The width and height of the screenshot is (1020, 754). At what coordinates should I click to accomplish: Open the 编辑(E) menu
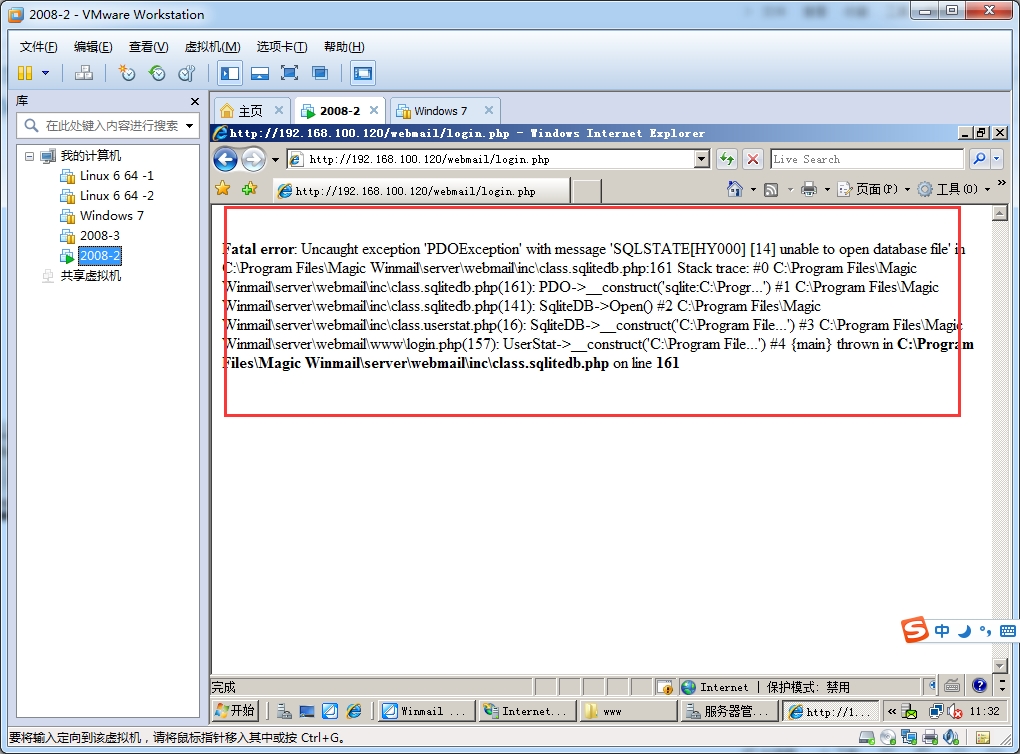[x=93, y=47]
